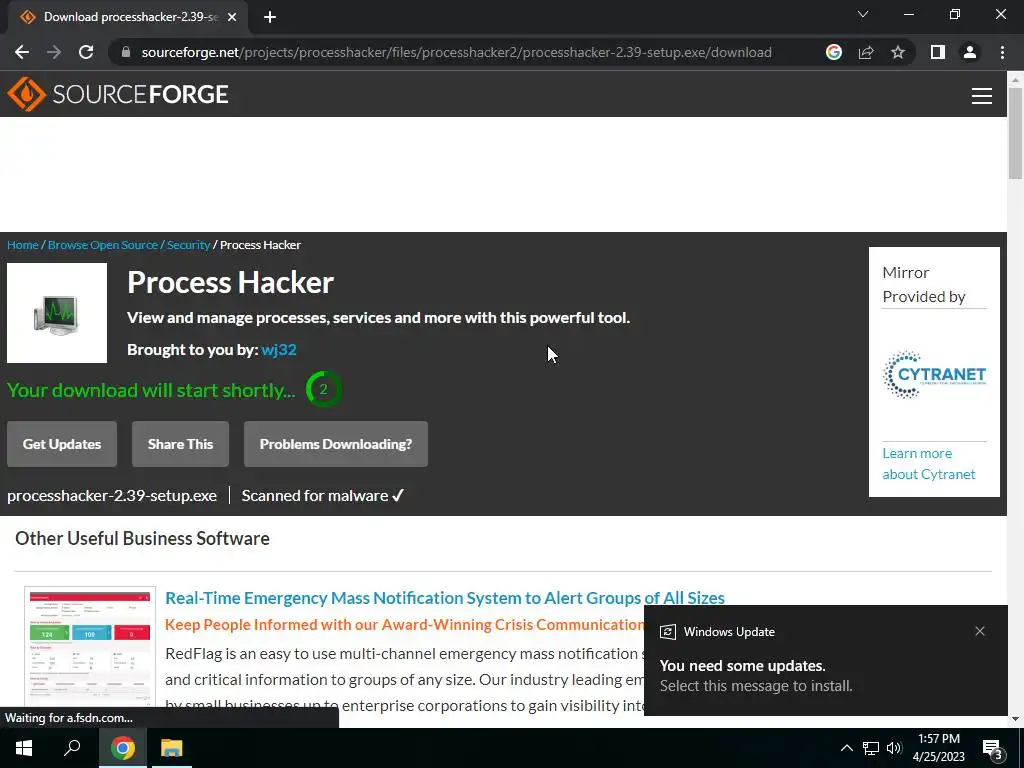
Task: Dismiss the Windows Update notification
Action: pyautogui.click(x=980, y=631)
